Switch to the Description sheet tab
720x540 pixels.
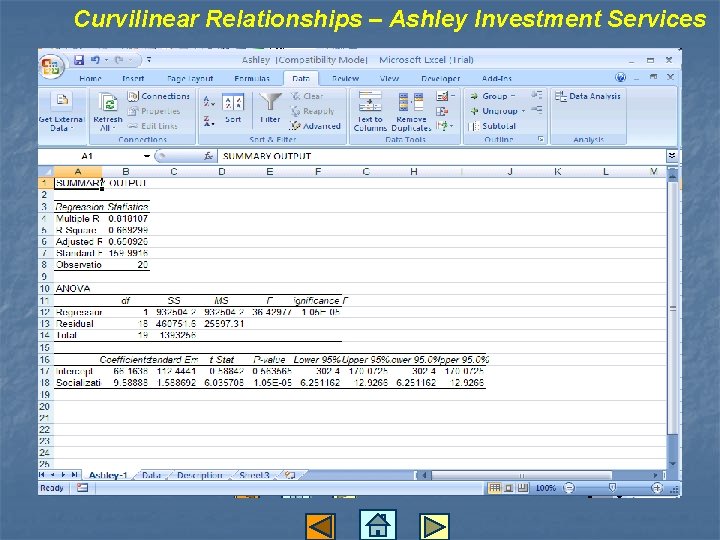click(x=200, y=475)
